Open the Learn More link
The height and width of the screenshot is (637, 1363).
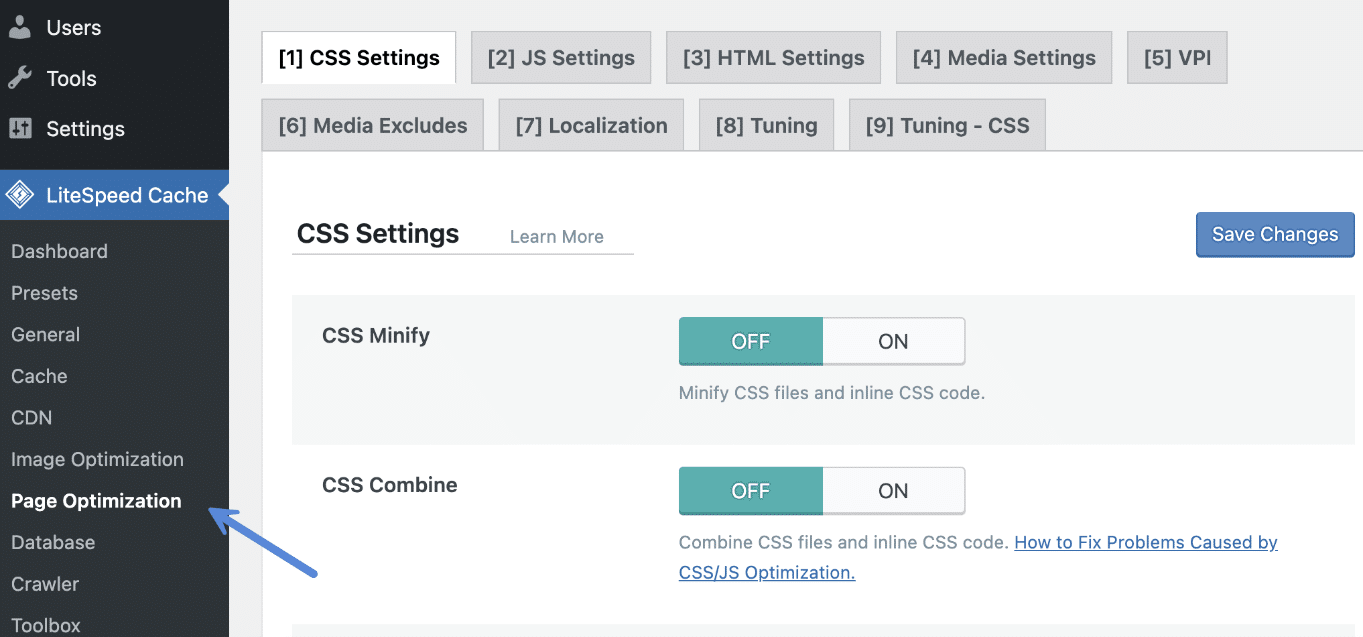pyautogui.click(x=556, y=236)
